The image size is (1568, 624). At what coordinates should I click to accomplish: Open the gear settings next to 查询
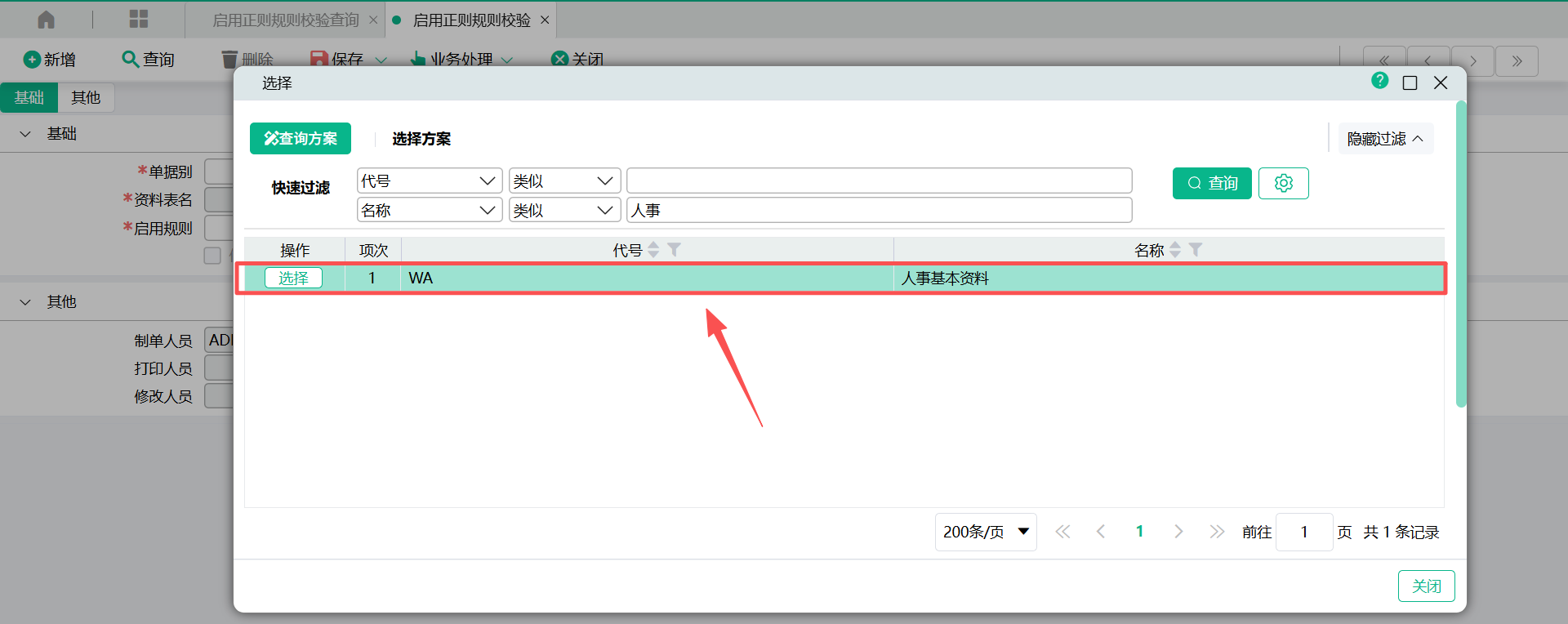tap(1283, 183)
